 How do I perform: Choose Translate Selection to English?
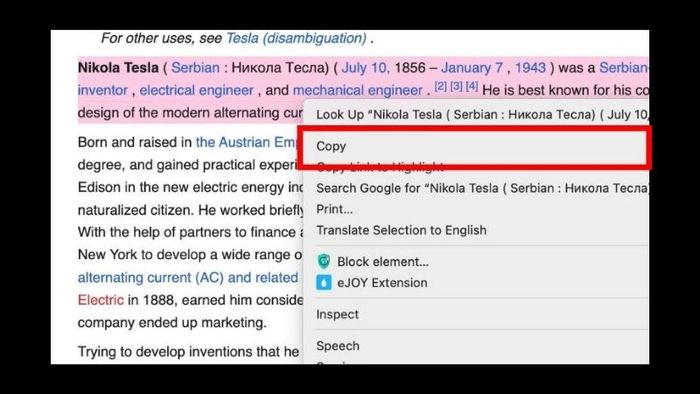click(476, 230)
